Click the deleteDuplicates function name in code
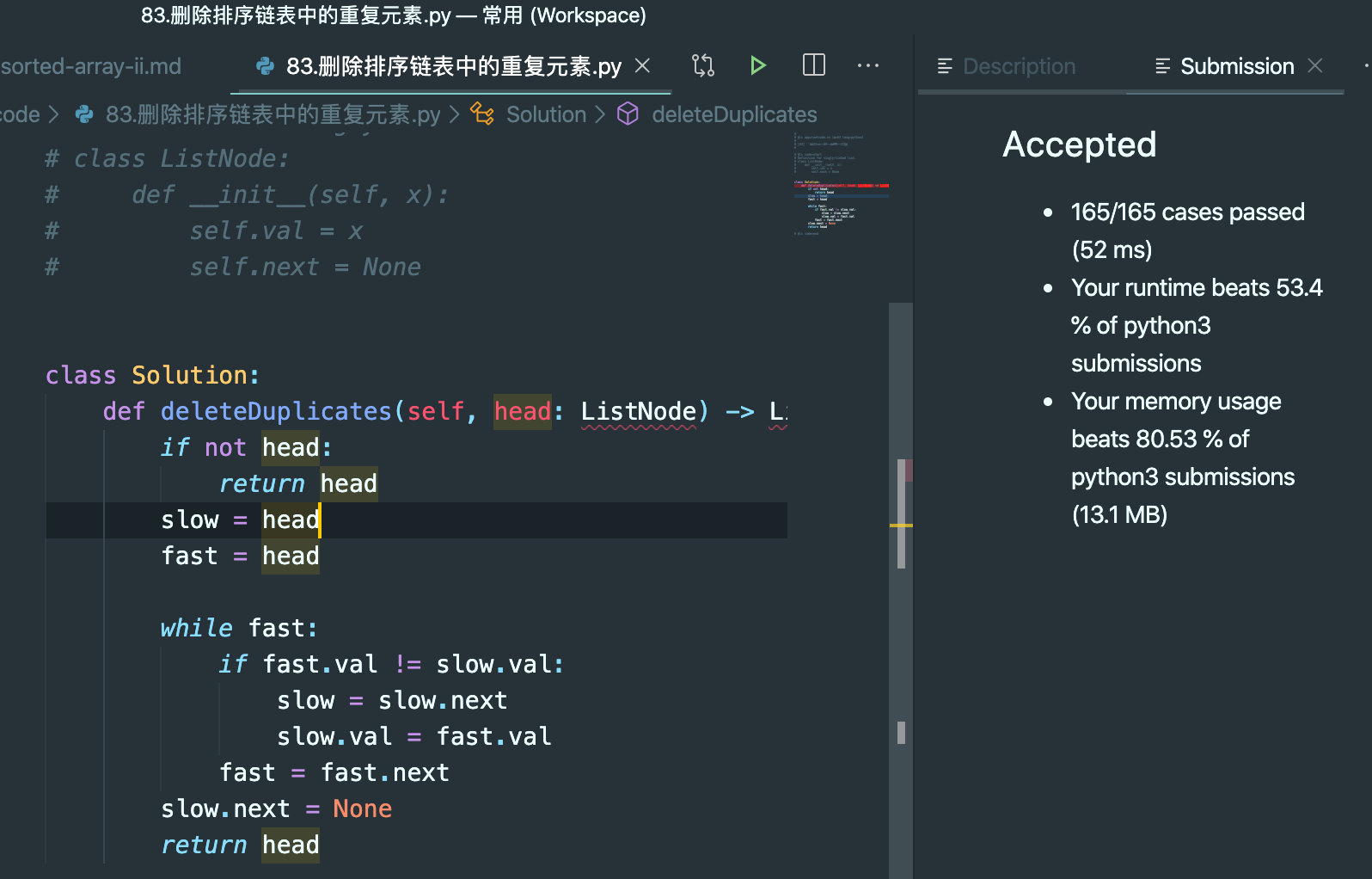The height and width of the screenshot is (879, 1372). (276, 411)
